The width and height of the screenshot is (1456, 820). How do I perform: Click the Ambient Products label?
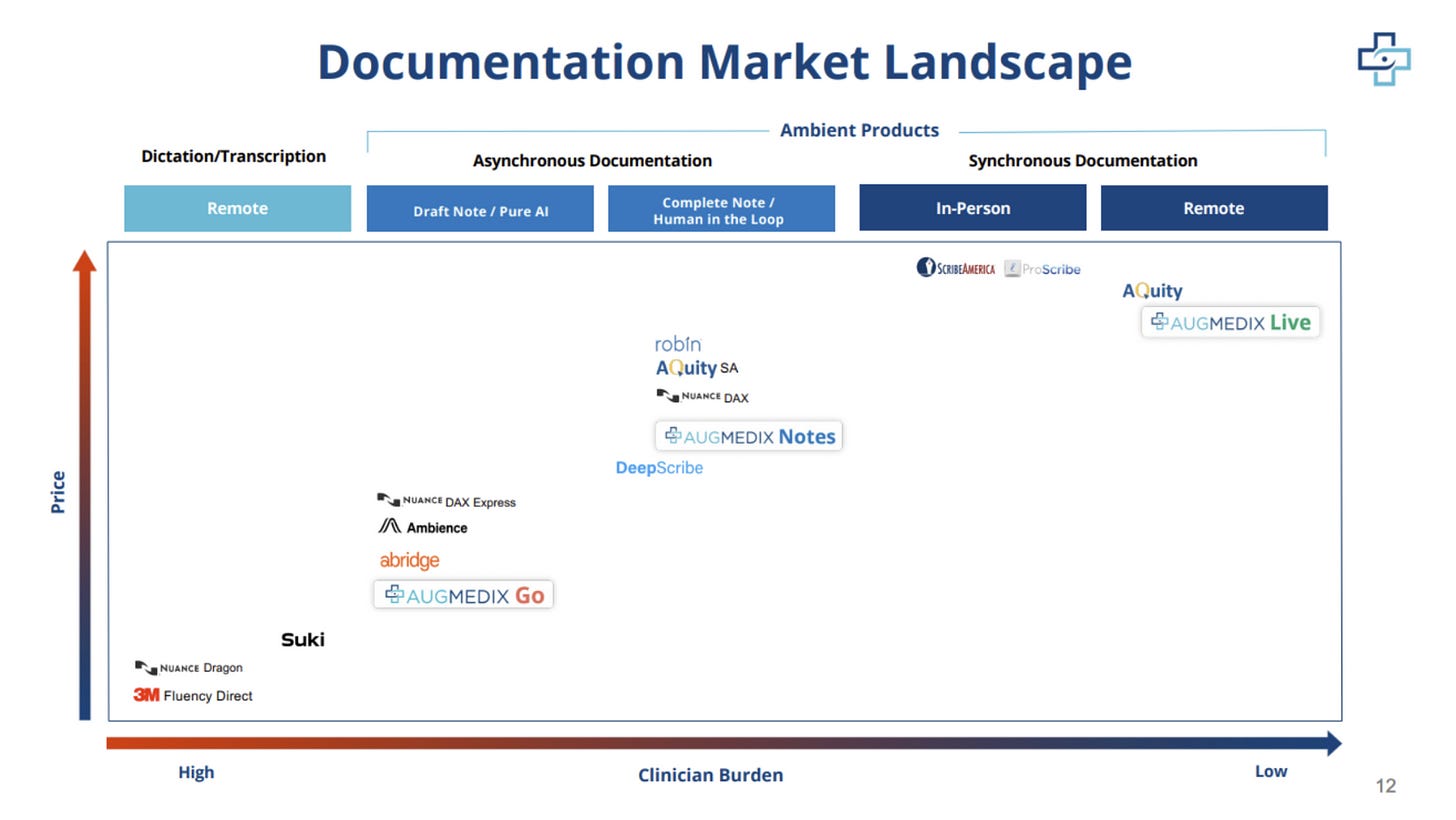pyautogui.click(x=859, y=130)
